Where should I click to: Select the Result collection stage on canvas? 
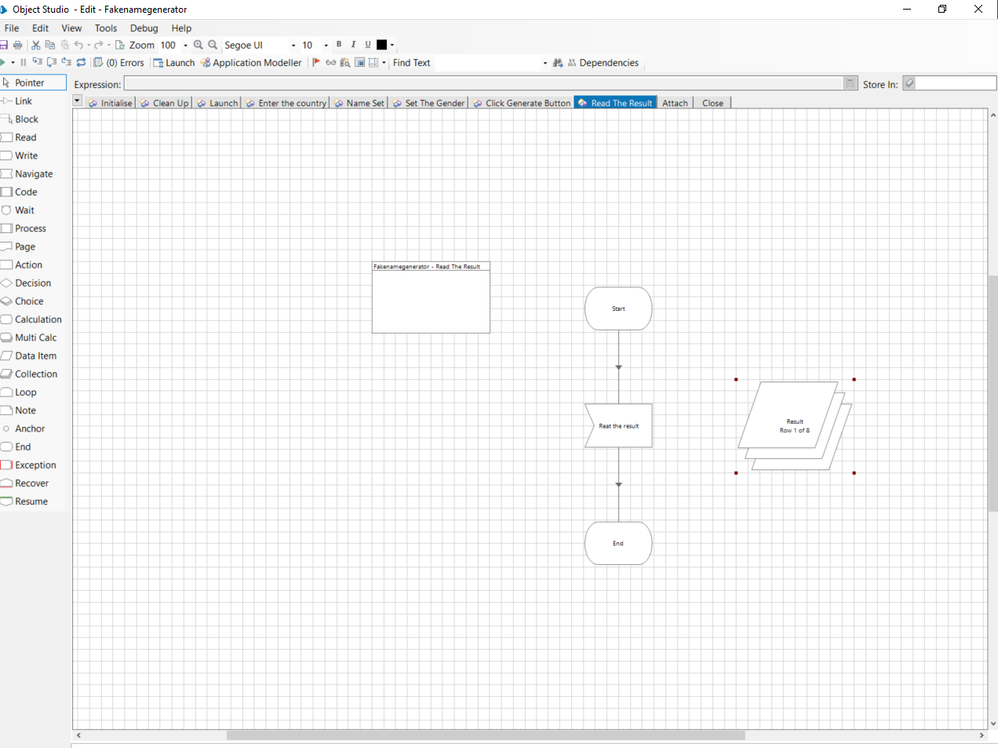(x=794, y=425)
